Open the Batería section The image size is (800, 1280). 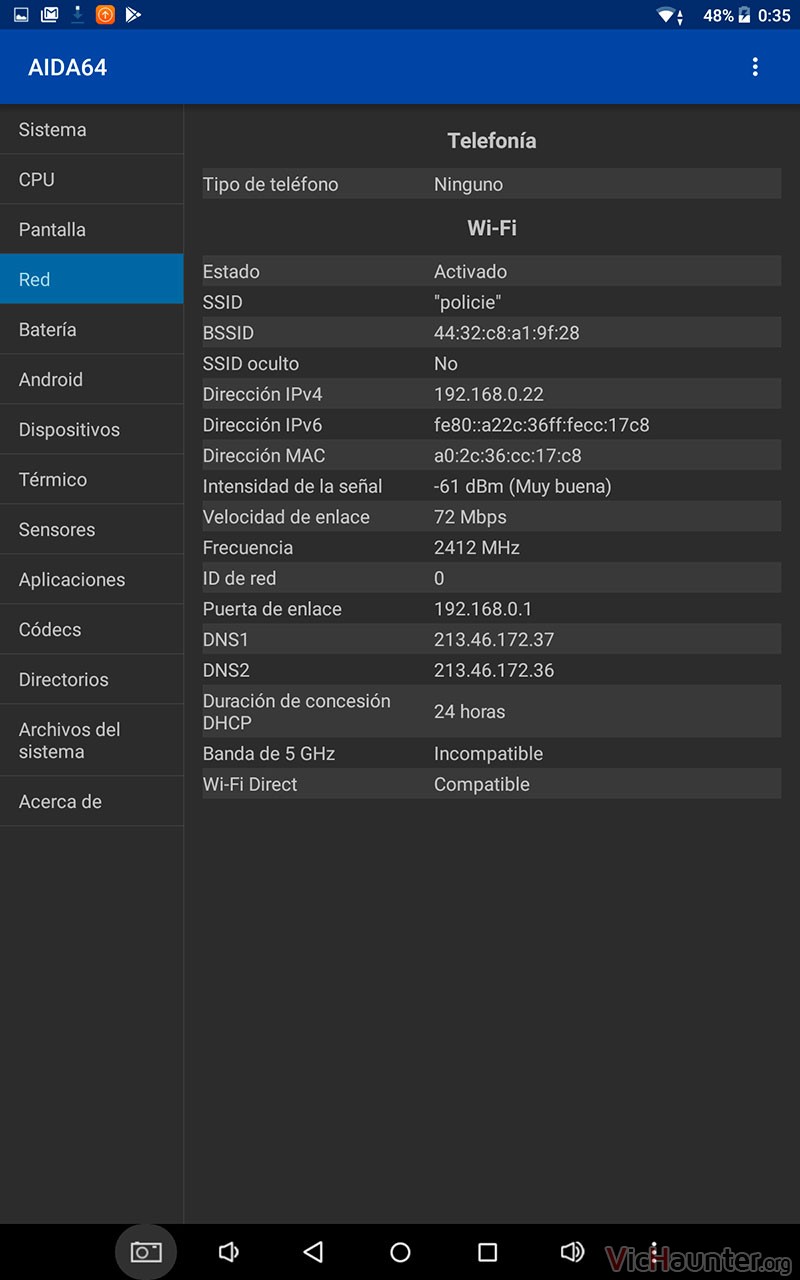pyautogui.click(x=92, y=329)
